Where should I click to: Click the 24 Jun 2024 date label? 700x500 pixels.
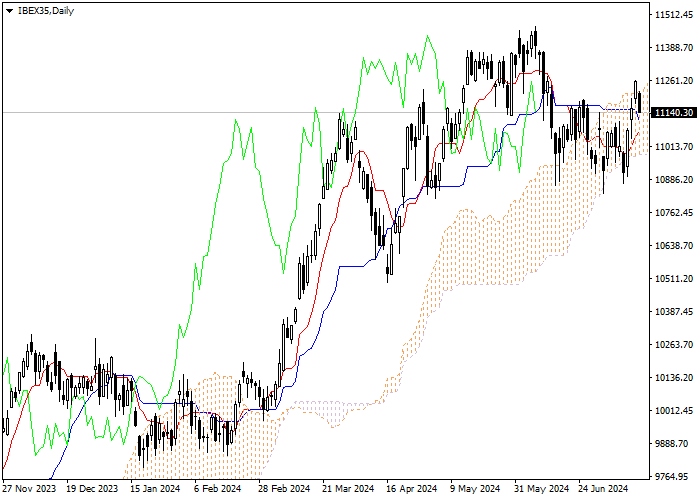604,489
